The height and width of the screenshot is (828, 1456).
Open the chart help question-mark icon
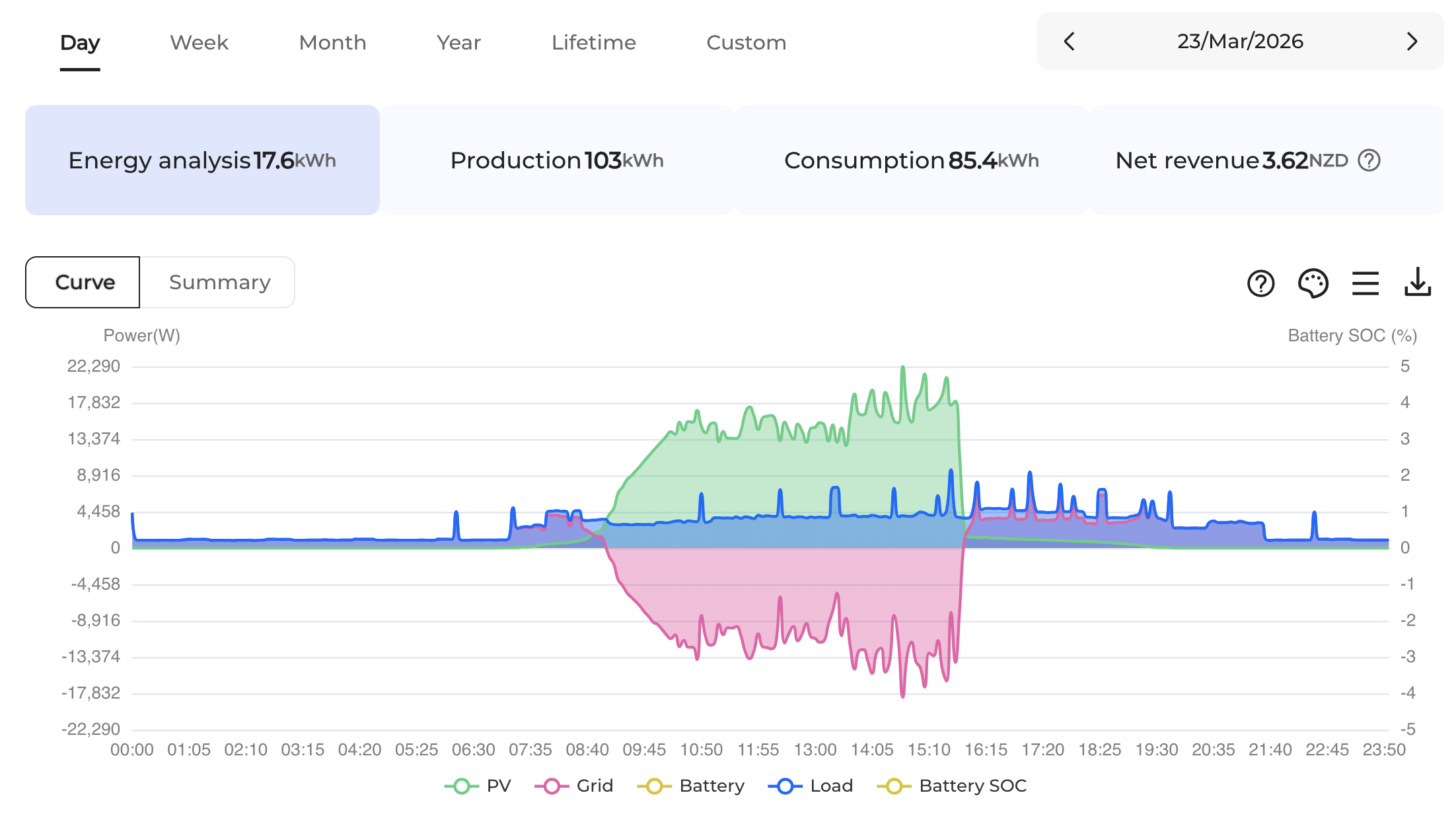tap(1260, 283)
